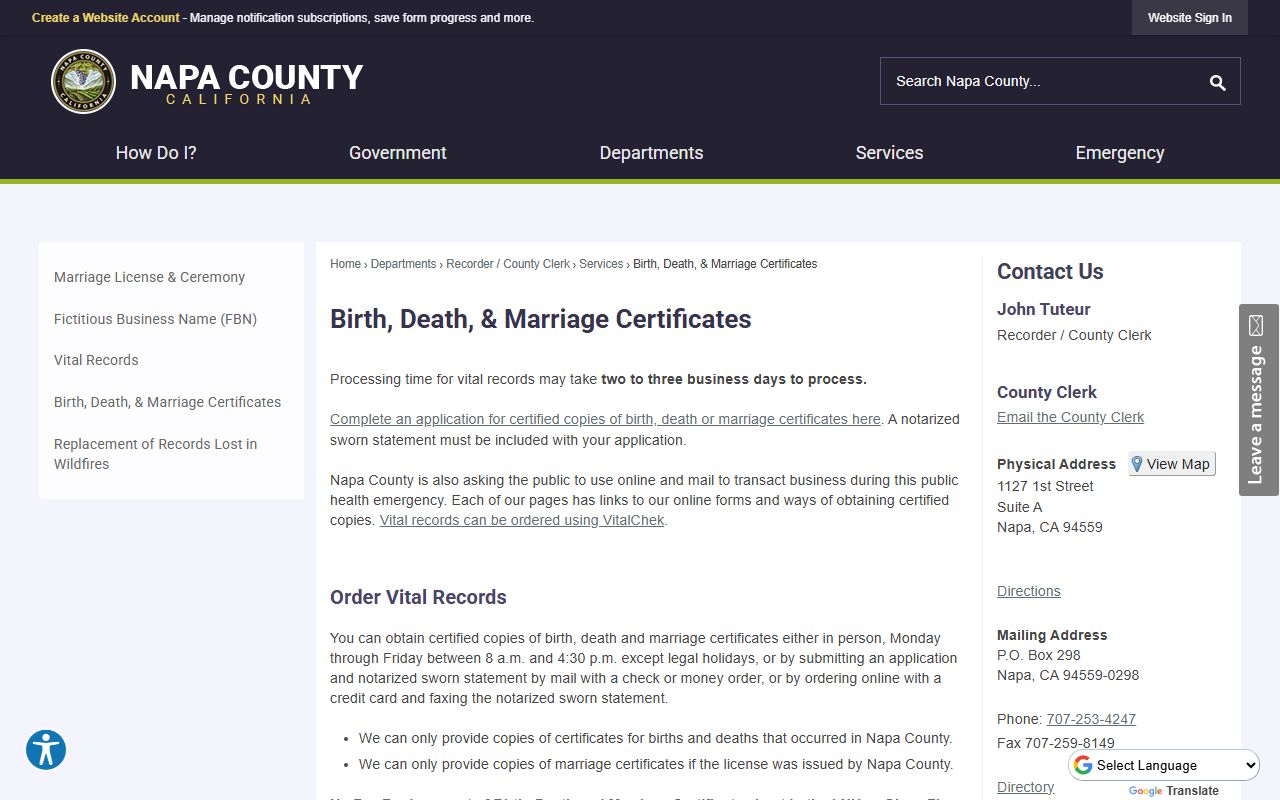The image size is (1280, 800).
Task: Open Marriage License & Ceremony sidebar link
Action: (x=149, y=277)
